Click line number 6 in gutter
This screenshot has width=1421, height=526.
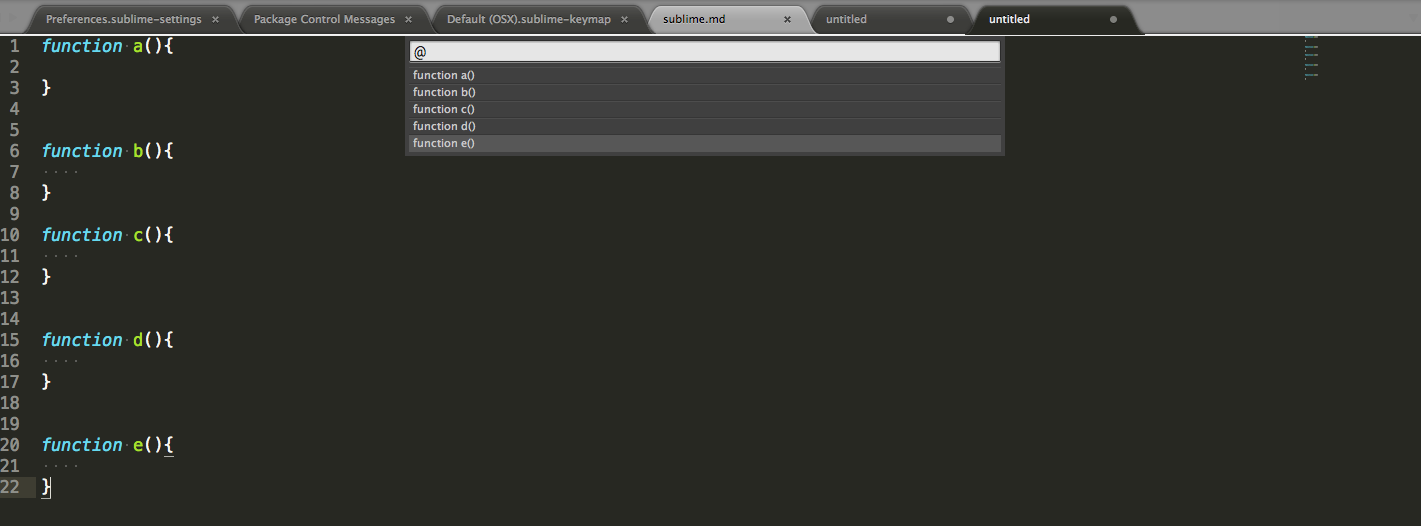click(x=15, y=151)
